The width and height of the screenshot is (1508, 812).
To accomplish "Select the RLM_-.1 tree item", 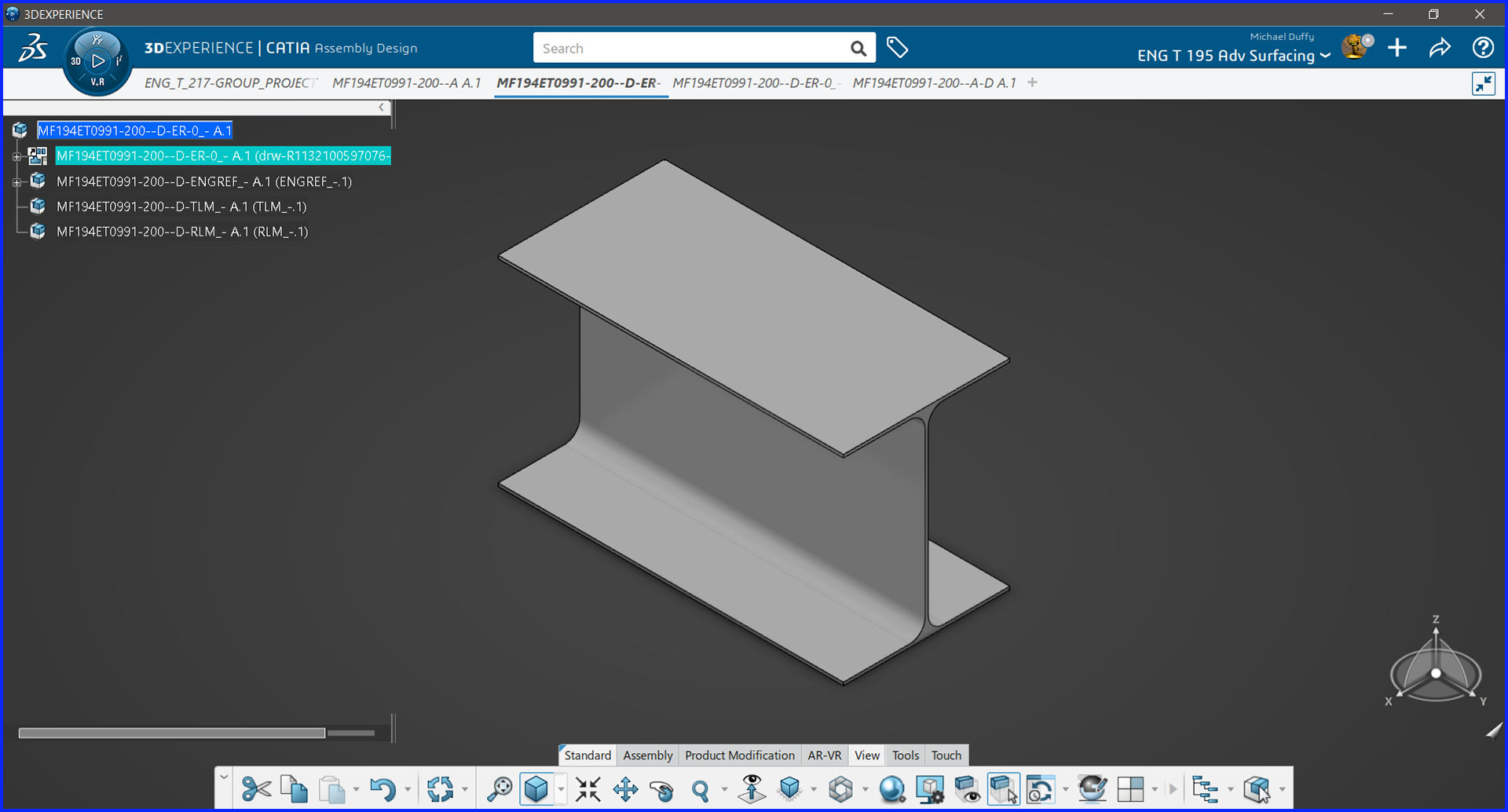I will 182,232.
